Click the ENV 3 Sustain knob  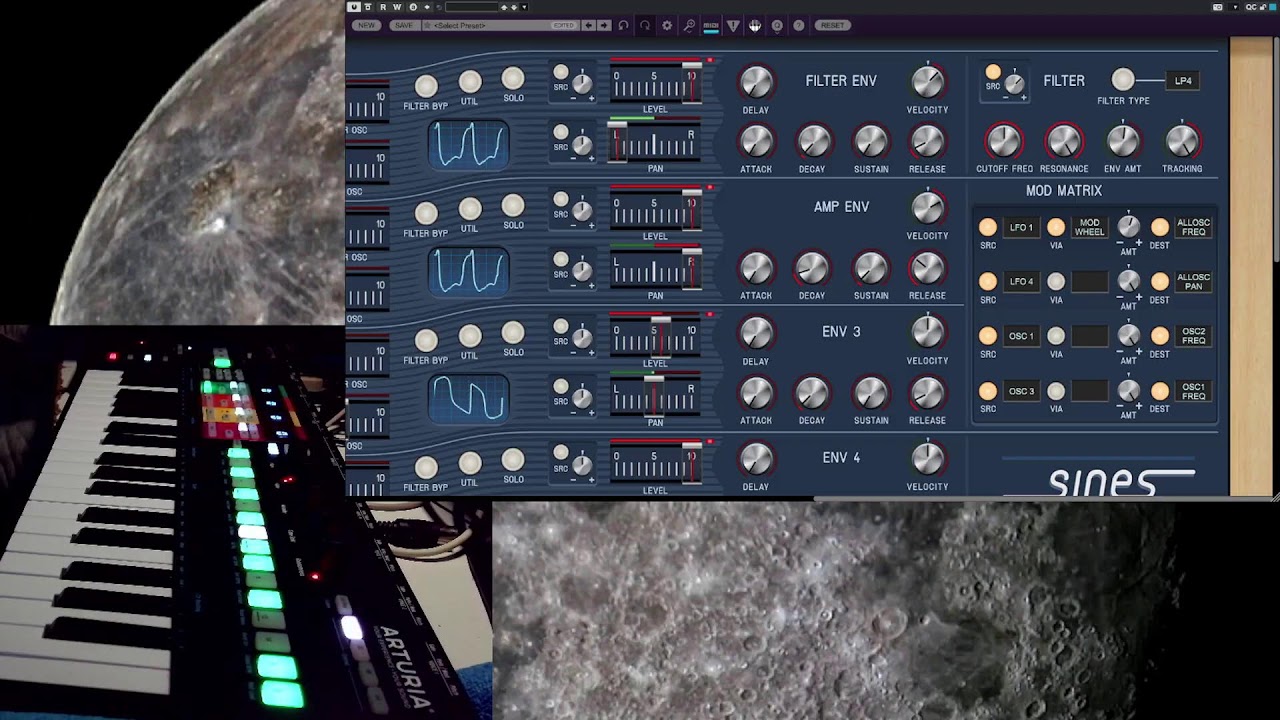[x=871, y=393]
